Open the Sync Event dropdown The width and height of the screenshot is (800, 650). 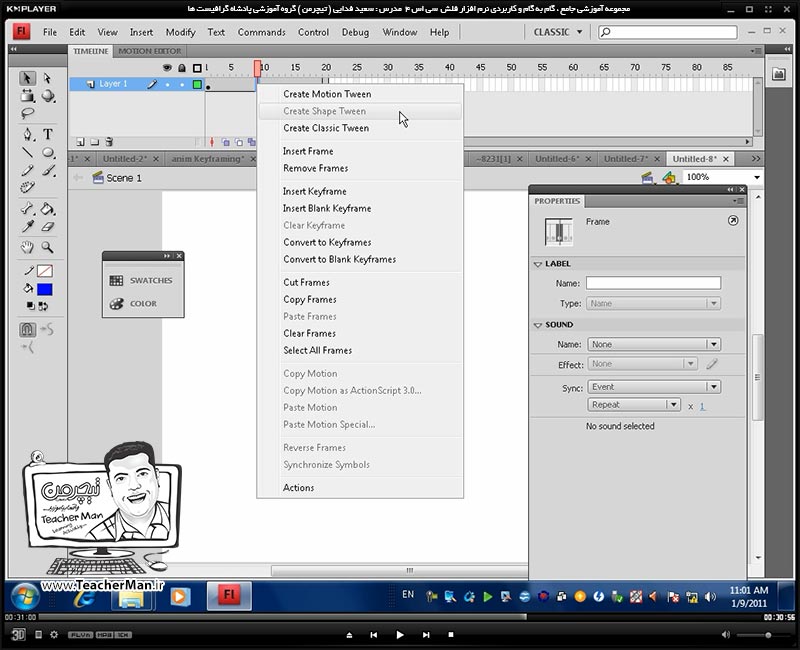pyautogui.click(x=654, y=387)
